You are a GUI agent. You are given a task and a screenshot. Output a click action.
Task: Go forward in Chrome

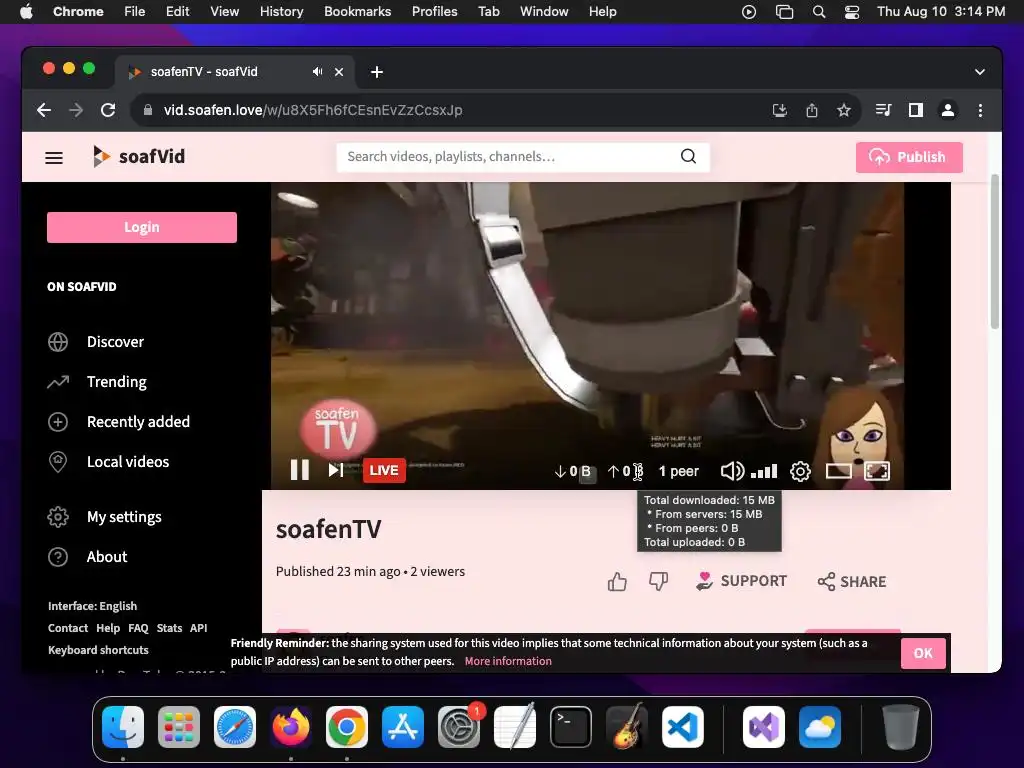(76, 110)
